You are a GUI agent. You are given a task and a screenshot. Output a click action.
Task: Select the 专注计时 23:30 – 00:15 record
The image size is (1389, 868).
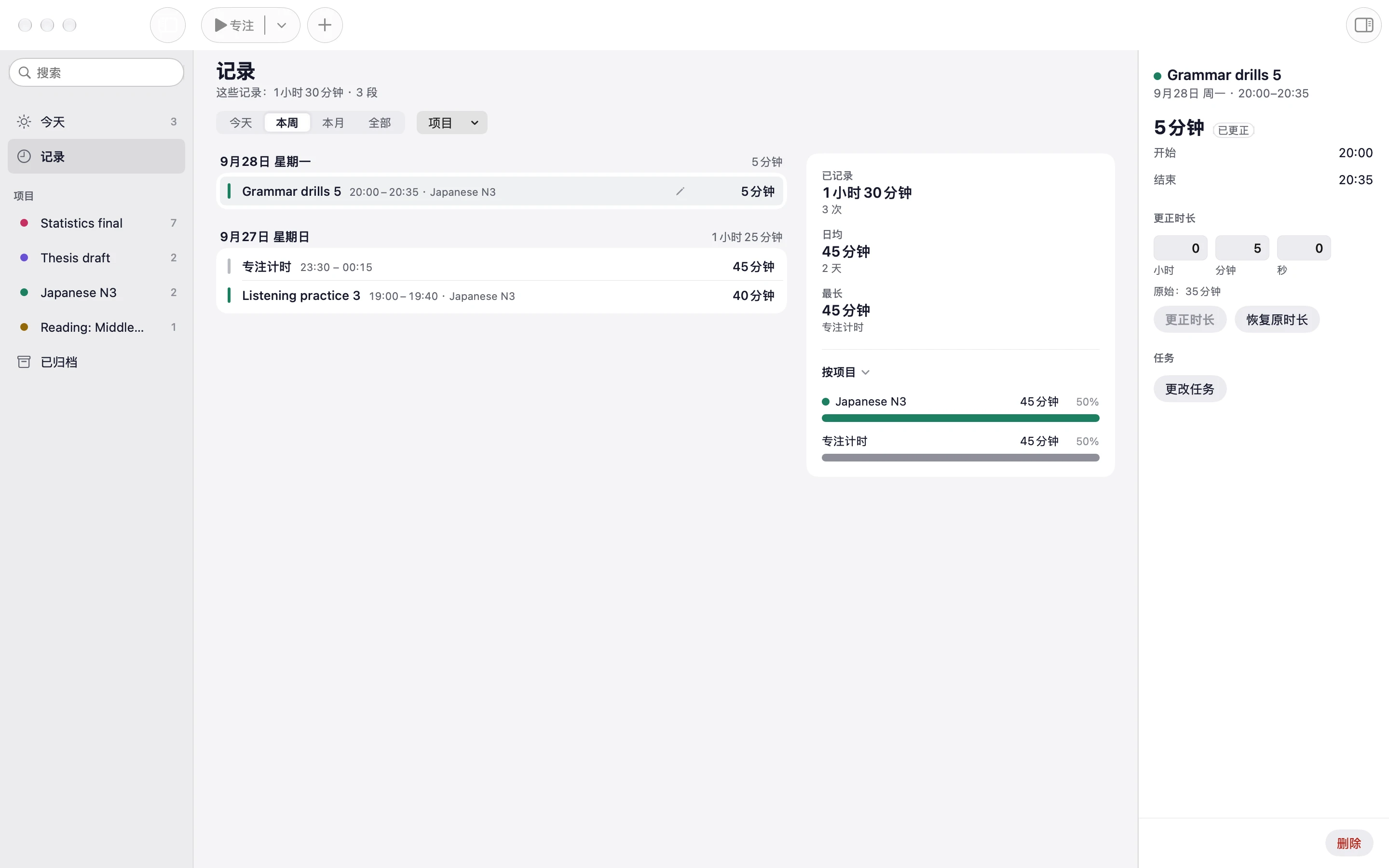coord(501,267)
